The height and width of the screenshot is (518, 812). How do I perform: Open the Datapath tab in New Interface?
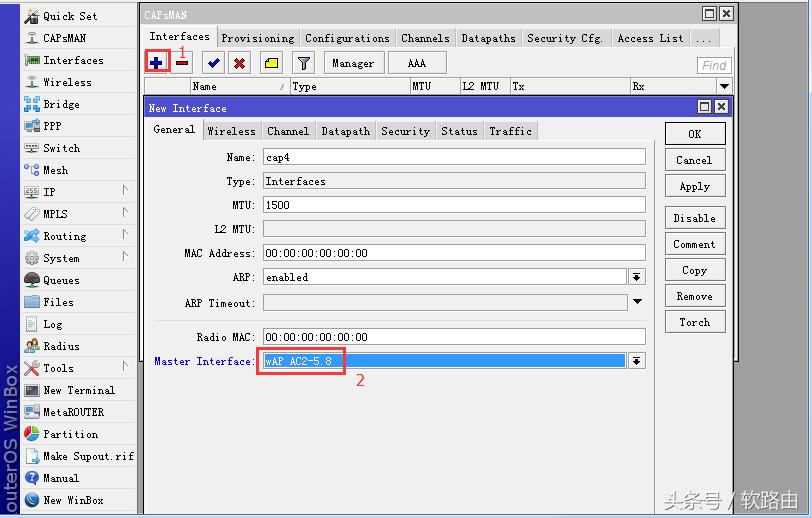pyautogui.click(x=345, y=132)
